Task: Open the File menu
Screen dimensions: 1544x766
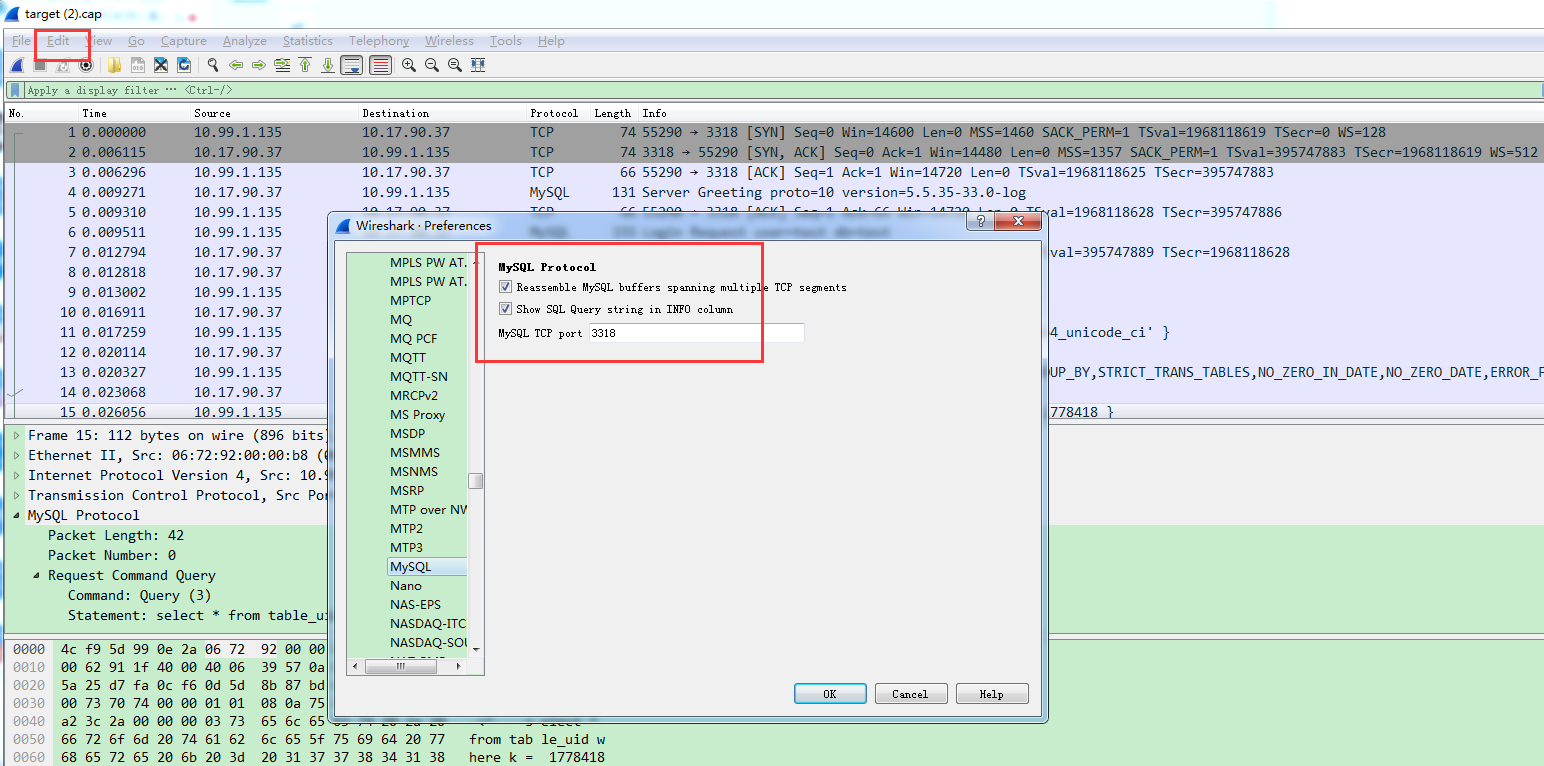Action: [x=21, y=41]
